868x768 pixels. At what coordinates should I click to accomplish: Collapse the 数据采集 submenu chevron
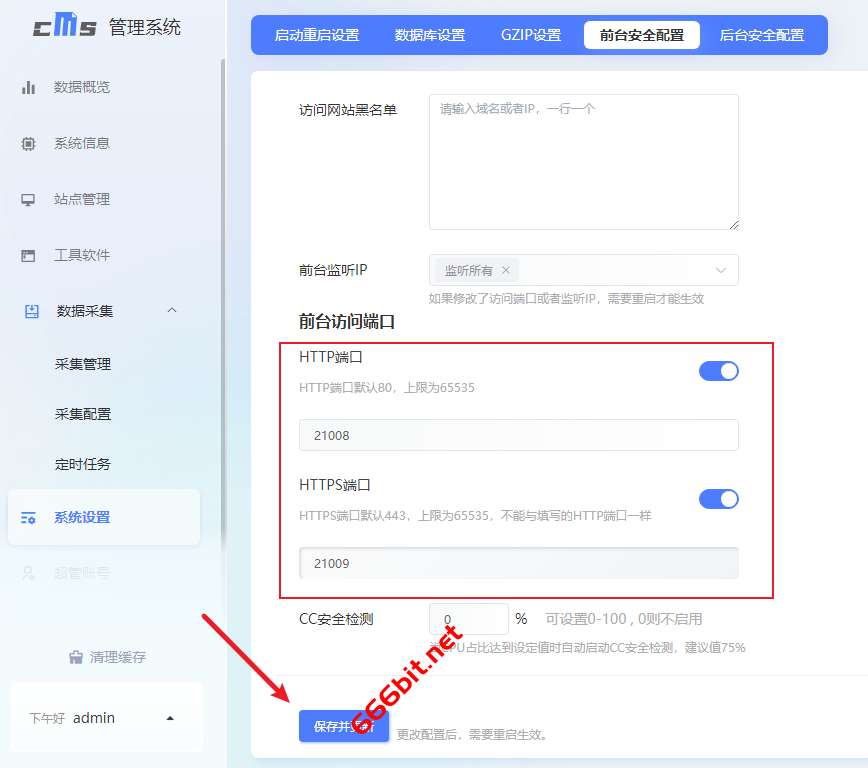click(172, 311)
